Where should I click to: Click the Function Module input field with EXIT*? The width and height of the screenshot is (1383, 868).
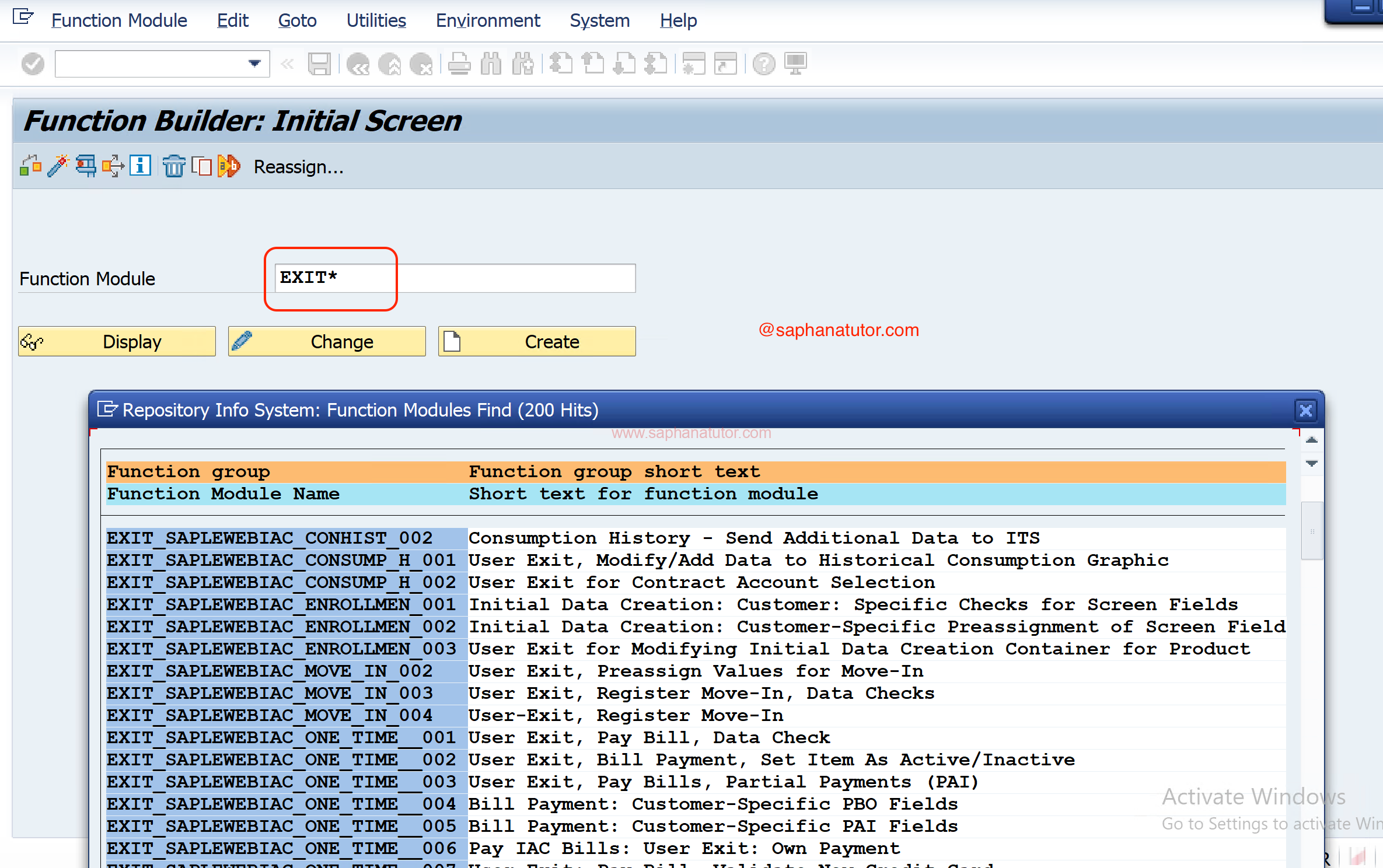pyautogui.click(x=455, y=278)
